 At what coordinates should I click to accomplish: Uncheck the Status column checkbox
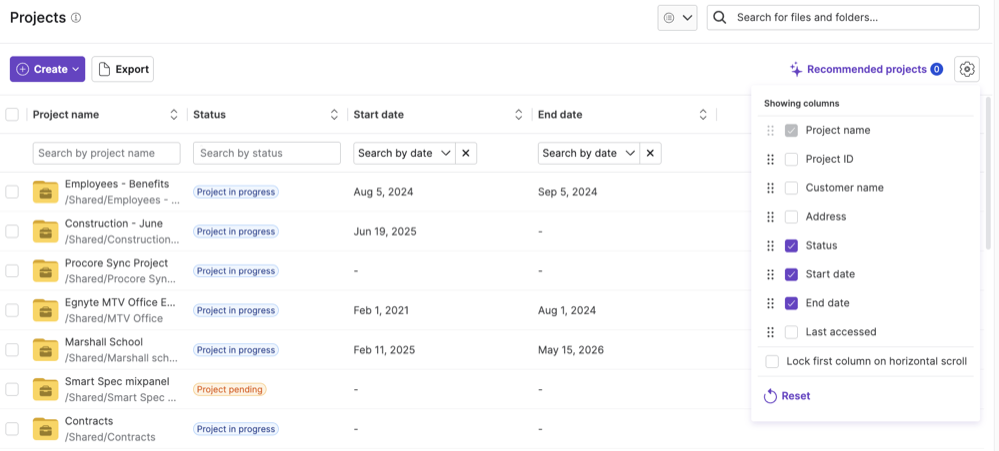pos(791,245)
